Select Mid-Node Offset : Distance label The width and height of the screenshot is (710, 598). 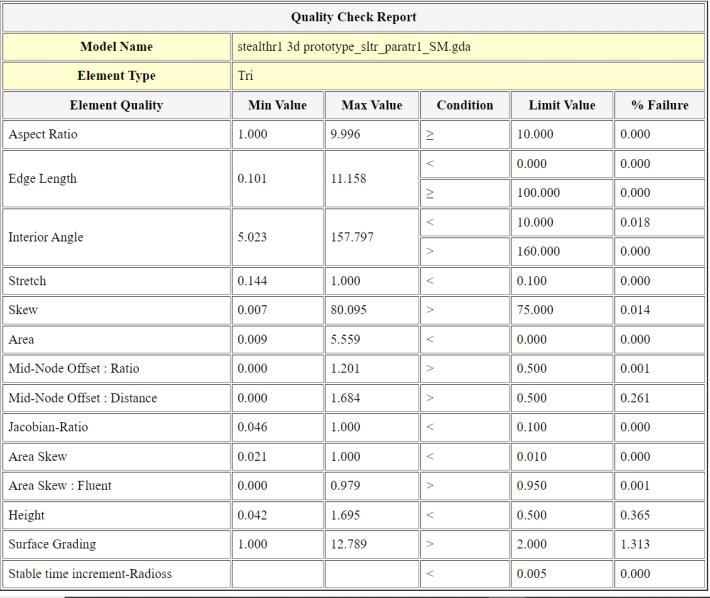point(83,398)
